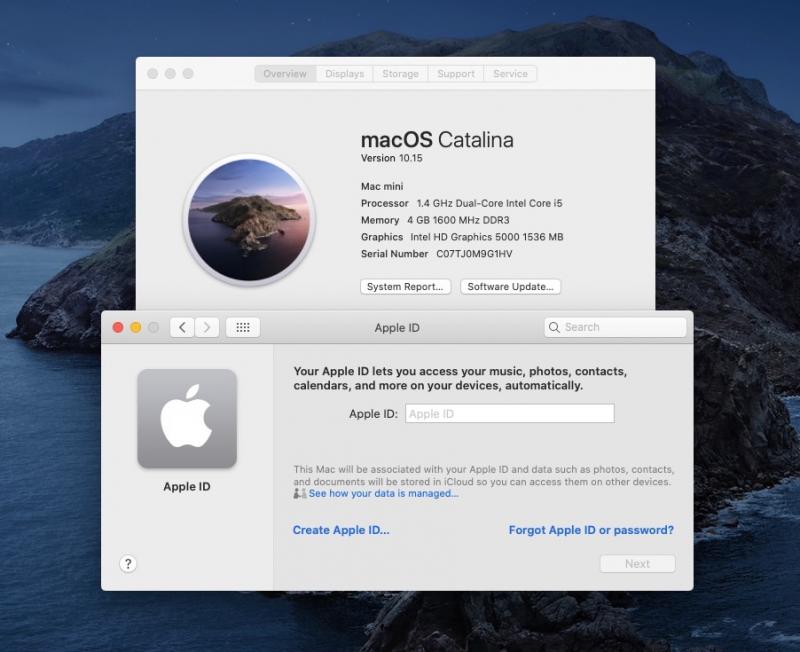Open the Service tab in About This Mac
800x652 pixels.
(x=510, y=74)
